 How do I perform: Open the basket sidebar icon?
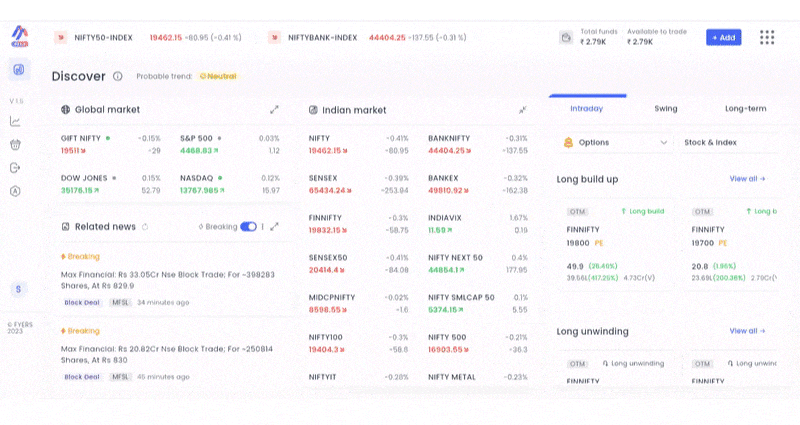point(15,145)
